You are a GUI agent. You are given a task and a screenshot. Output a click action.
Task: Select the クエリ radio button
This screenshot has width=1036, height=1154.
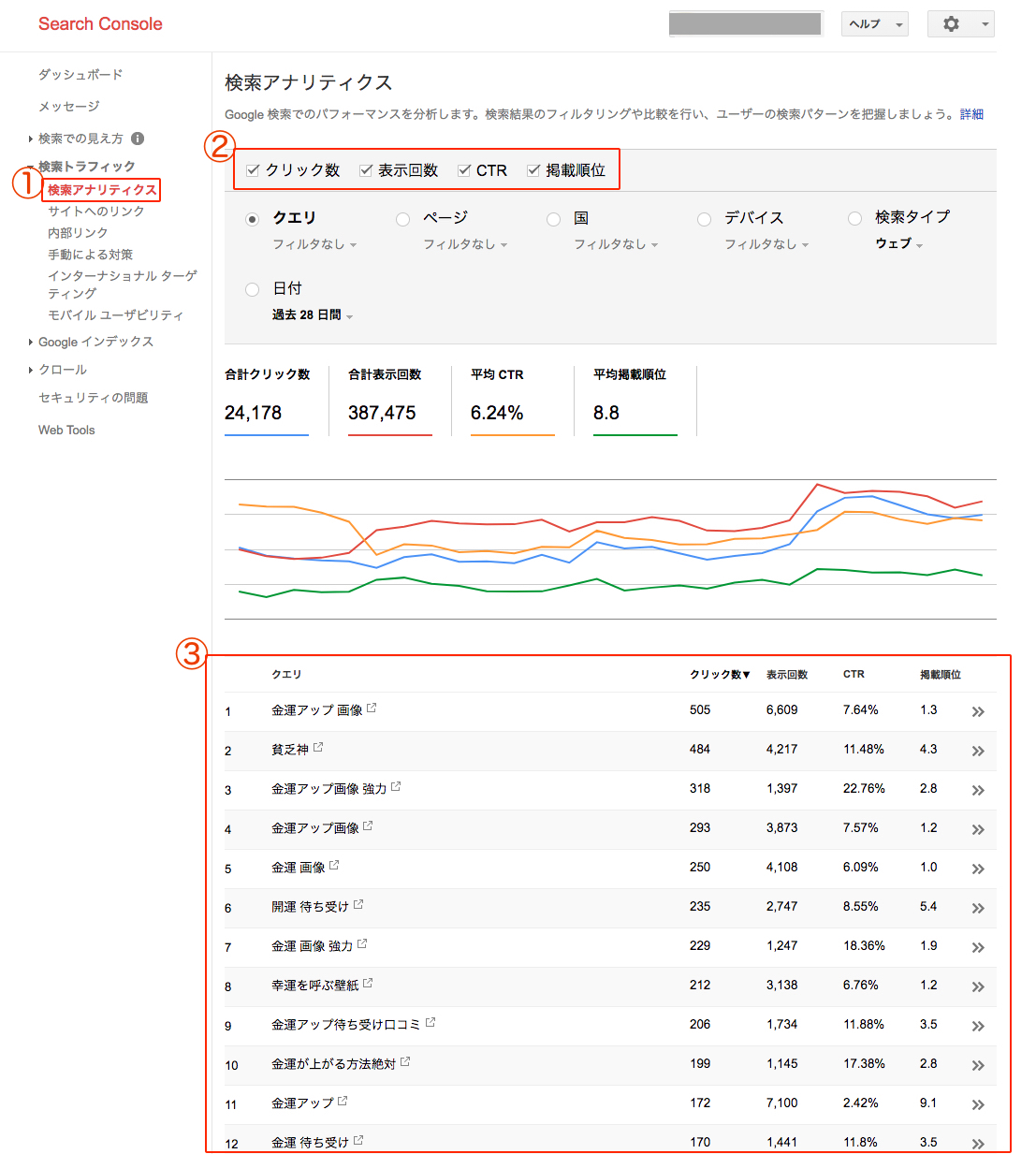[252, 219]
